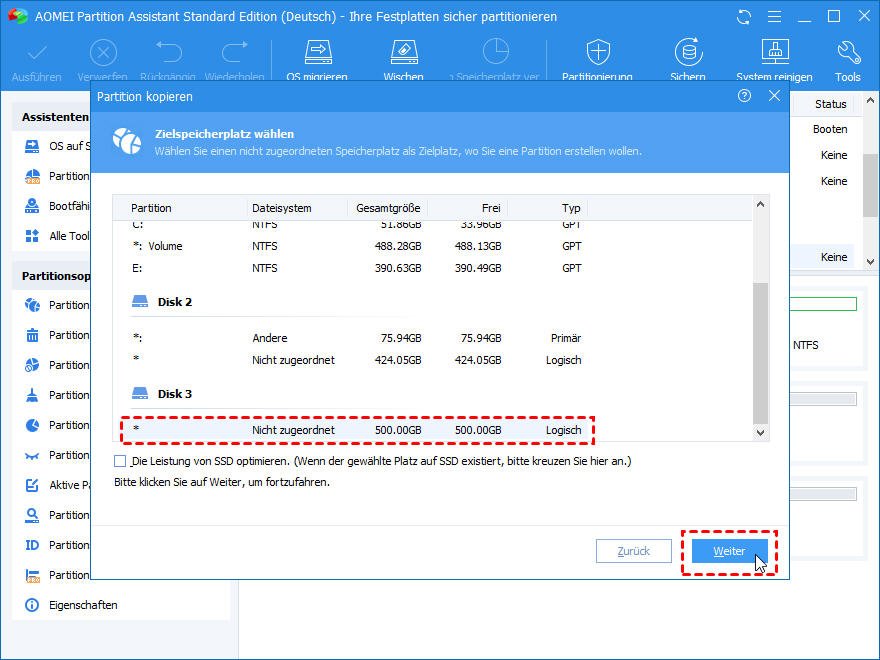880x660 pixels.
Task: Click the Speicherplatz verteilen clock icon
Action: [x=496, y=52]
